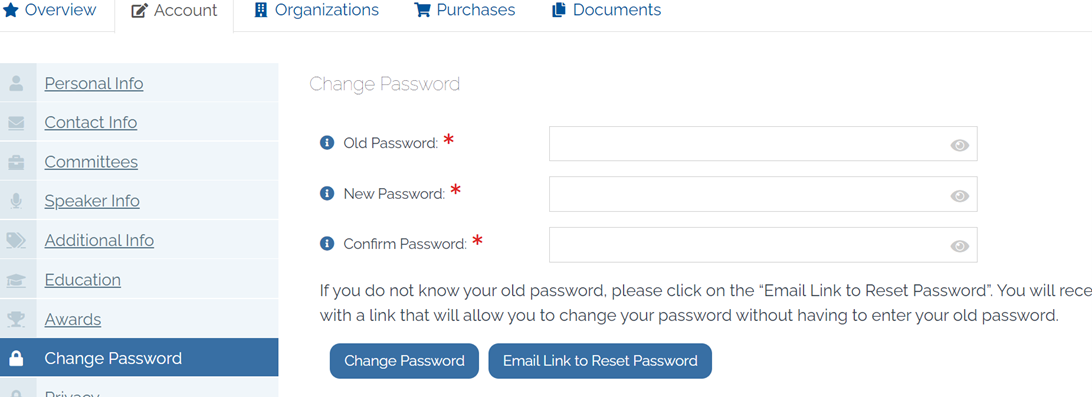Click the Change Password submit button
1092x397 pixels.
[x=405, y=361]
